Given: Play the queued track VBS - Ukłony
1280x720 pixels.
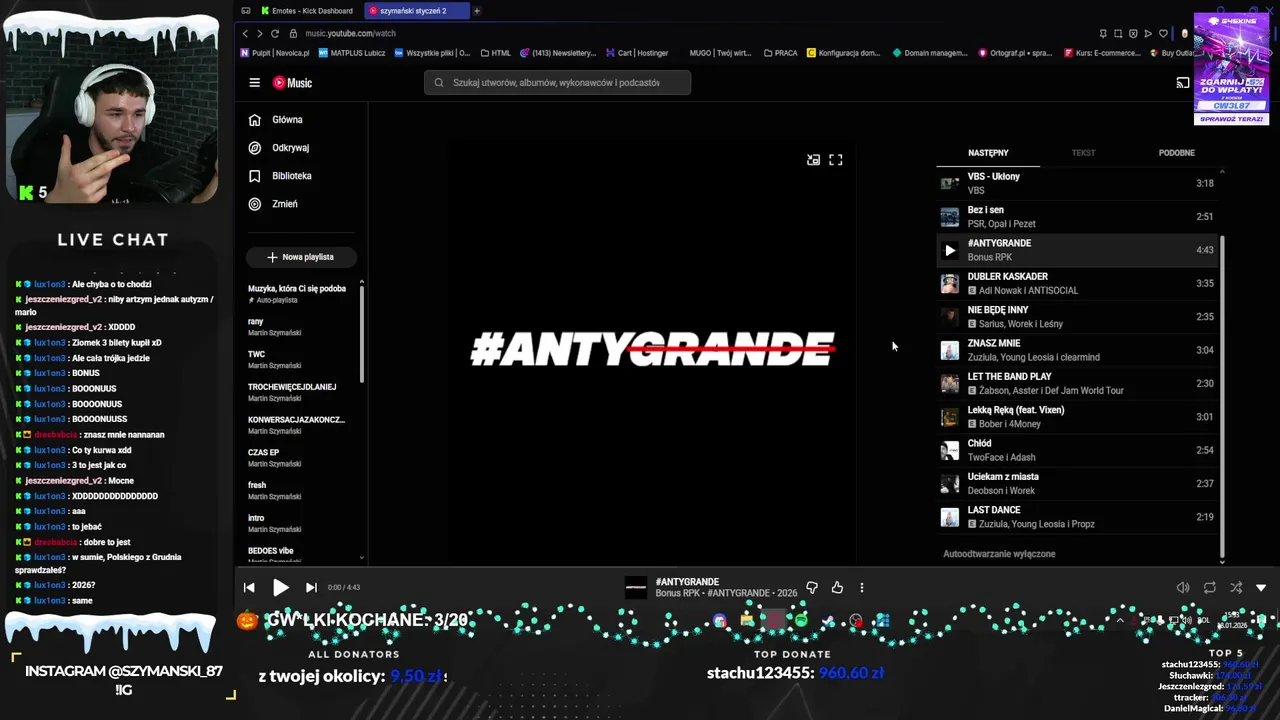Looking at the screenshot, I should (x=1077, y=183).
